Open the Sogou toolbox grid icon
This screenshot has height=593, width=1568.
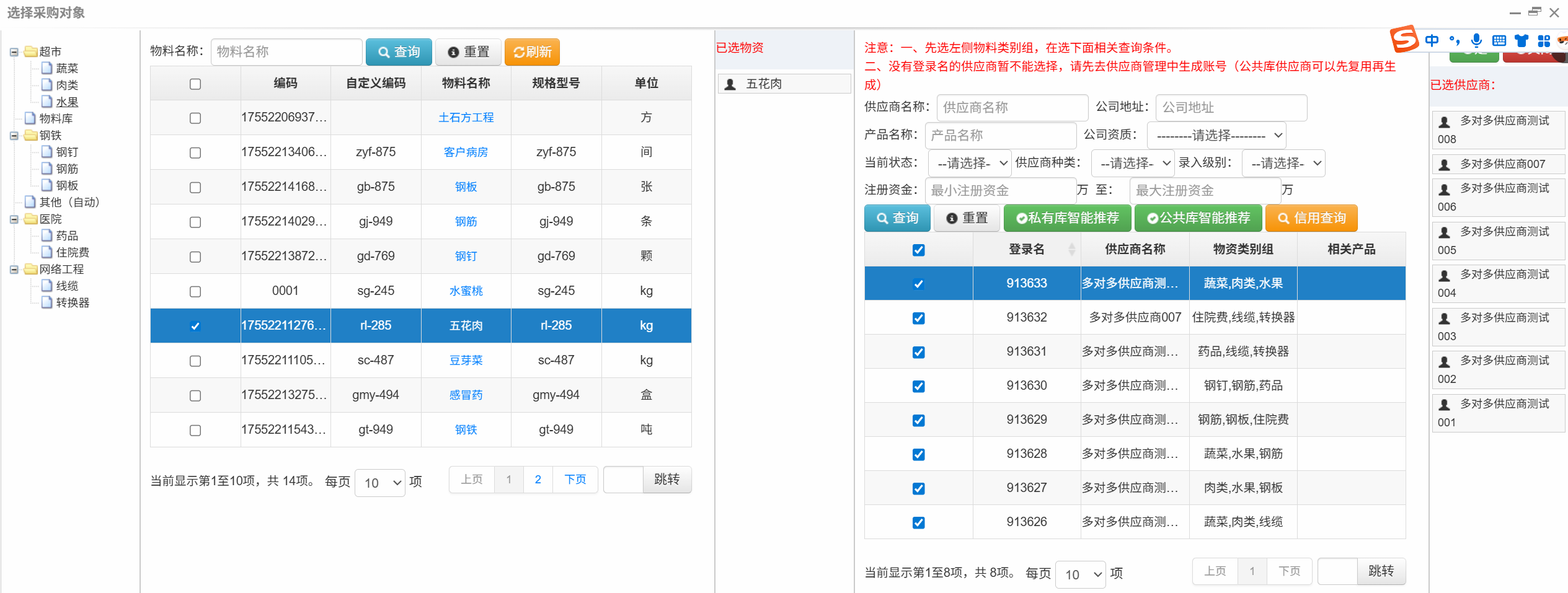(x=1543, y=40)
